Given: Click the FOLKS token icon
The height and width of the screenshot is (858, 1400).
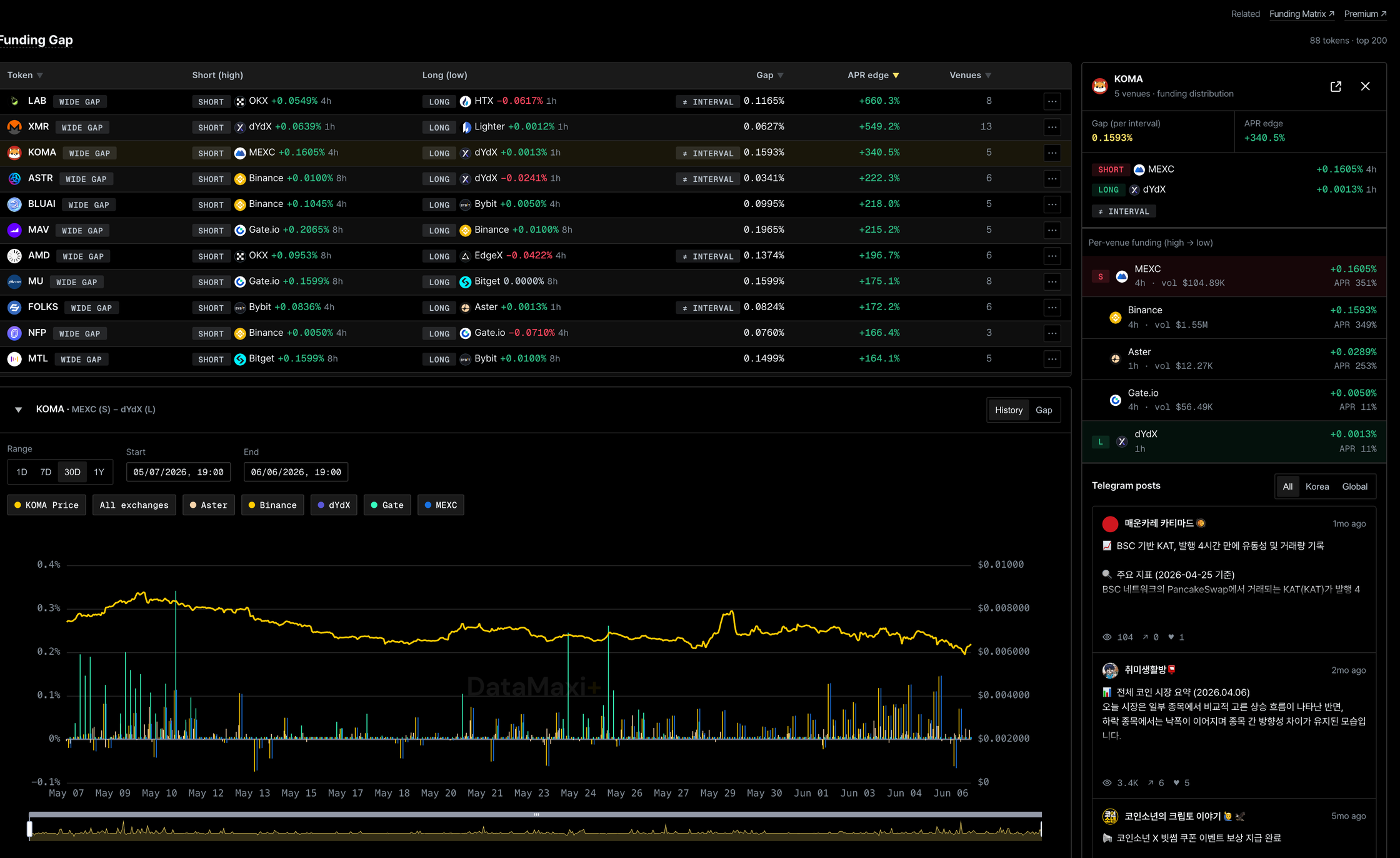Looking at the screenshot, I should (x=14, y=308).
